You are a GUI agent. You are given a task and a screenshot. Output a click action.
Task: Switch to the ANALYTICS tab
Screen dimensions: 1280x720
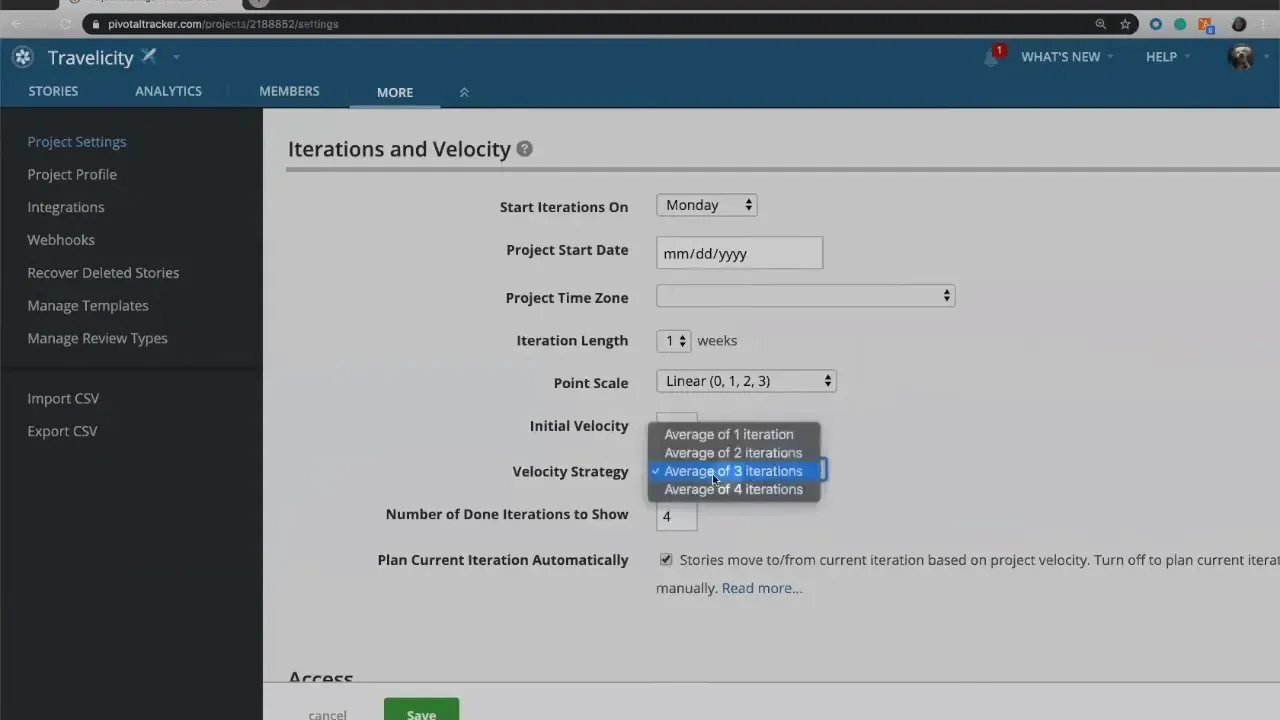click(x=168, y=91)
